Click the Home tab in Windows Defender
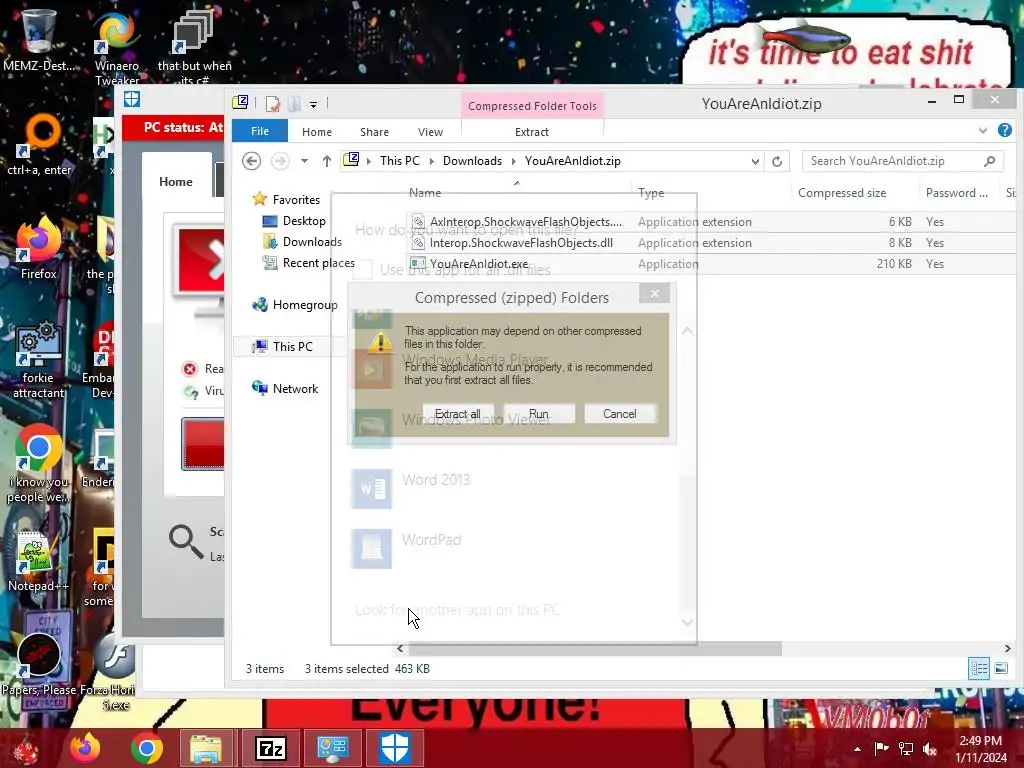This screenshot has height=768, width=1024. click(176, 182)
